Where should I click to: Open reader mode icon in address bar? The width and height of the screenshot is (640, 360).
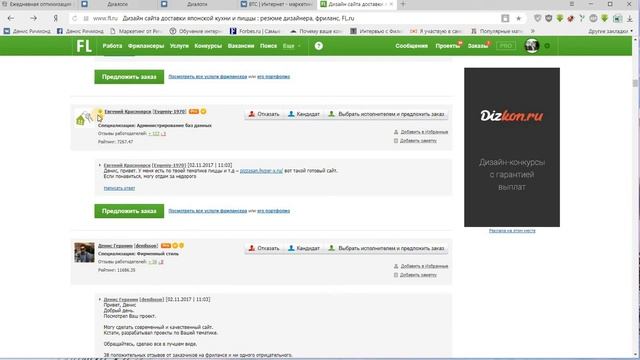(505, 18)
